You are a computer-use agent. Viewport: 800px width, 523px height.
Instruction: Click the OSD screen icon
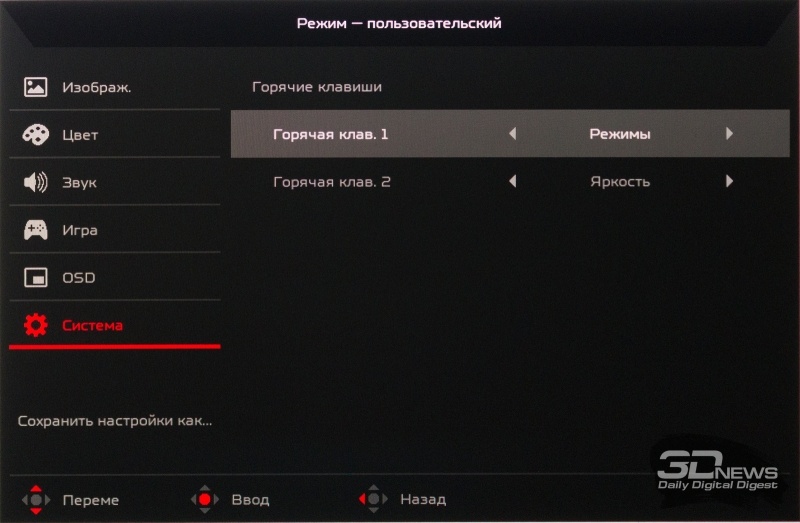pos(36,278)
